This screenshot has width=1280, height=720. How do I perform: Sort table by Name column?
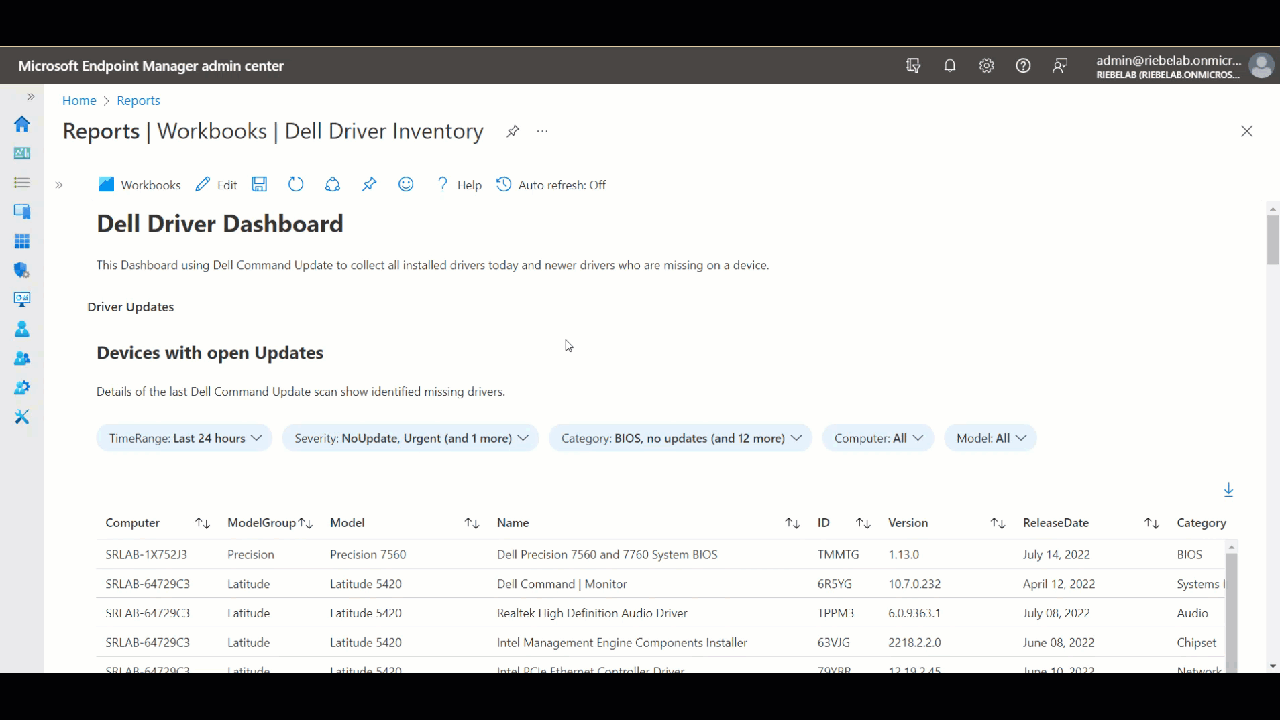click(x=792, y=523)
